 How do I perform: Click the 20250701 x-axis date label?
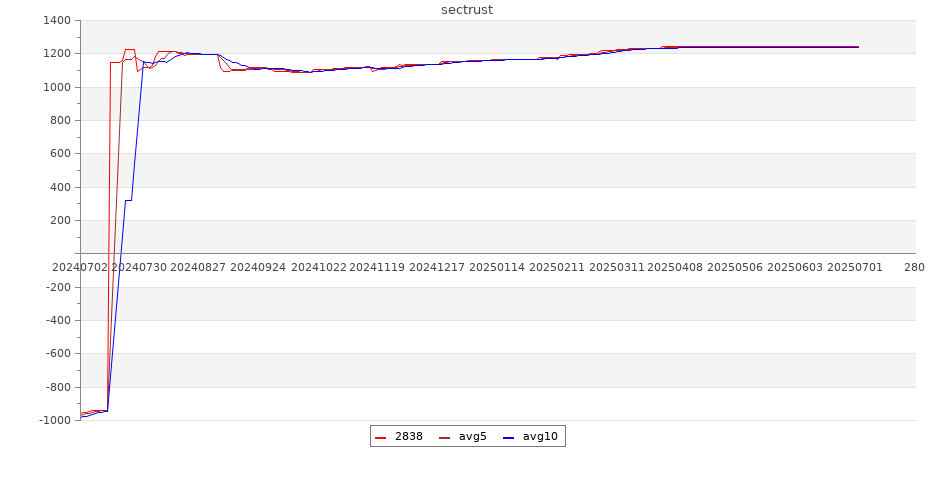point(854,268)
